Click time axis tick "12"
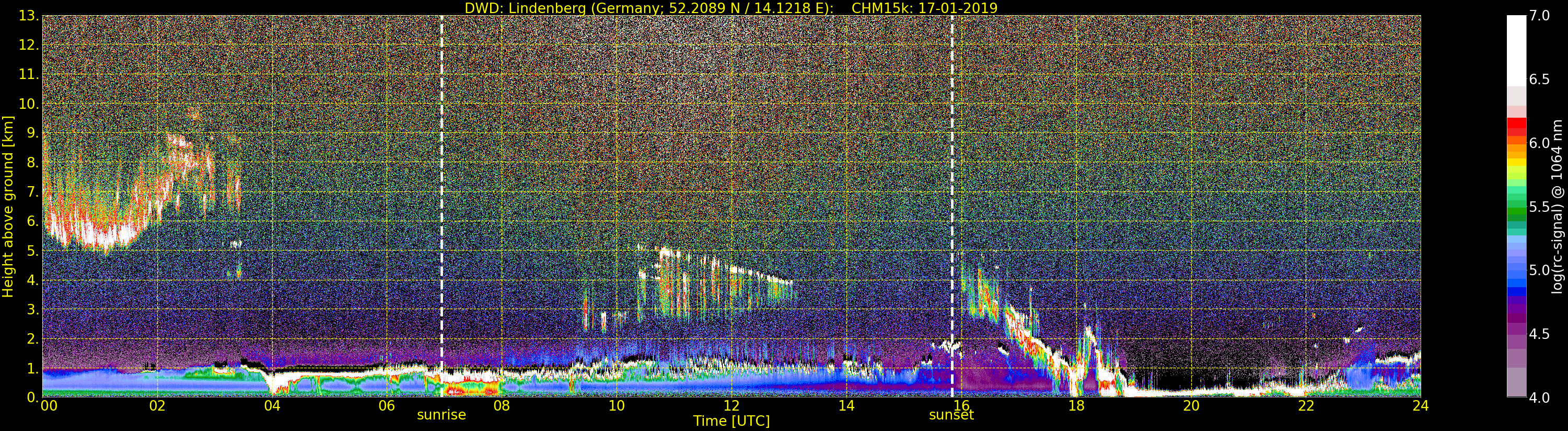 [x=731, y=405]
